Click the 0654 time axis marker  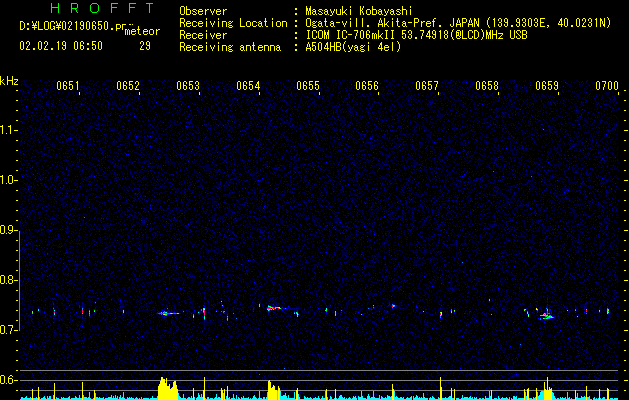(248, 86)
